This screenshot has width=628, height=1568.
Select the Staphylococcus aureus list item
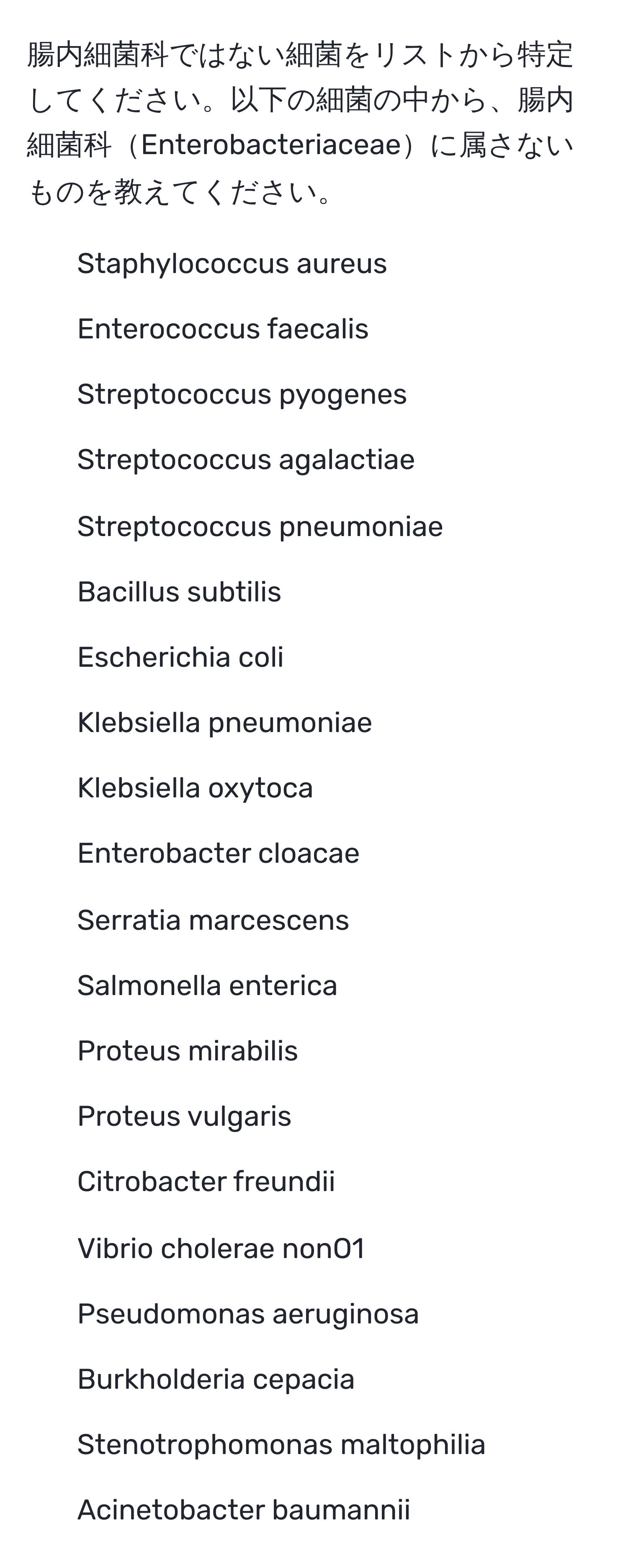232,263
